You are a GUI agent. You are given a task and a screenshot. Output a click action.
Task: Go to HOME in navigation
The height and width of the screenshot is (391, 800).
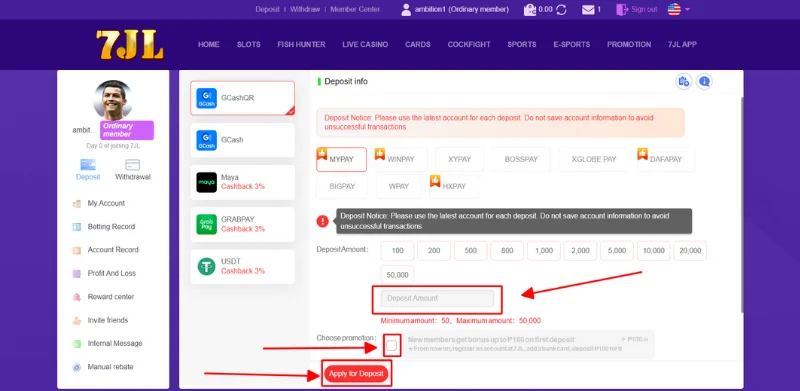(209, 44)
